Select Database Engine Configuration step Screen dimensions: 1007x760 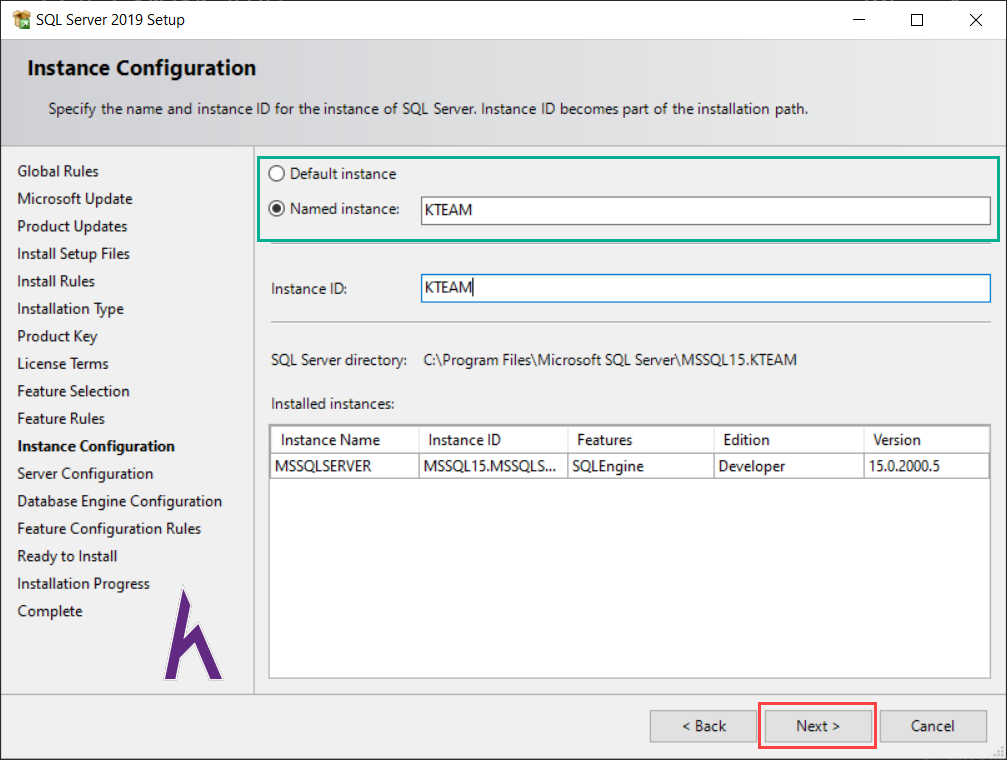(x=119, y=502)
